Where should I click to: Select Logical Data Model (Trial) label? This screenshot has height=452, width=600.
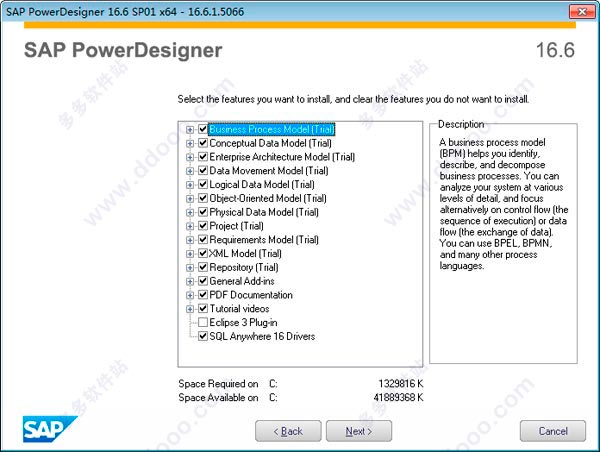click(262, 184)
